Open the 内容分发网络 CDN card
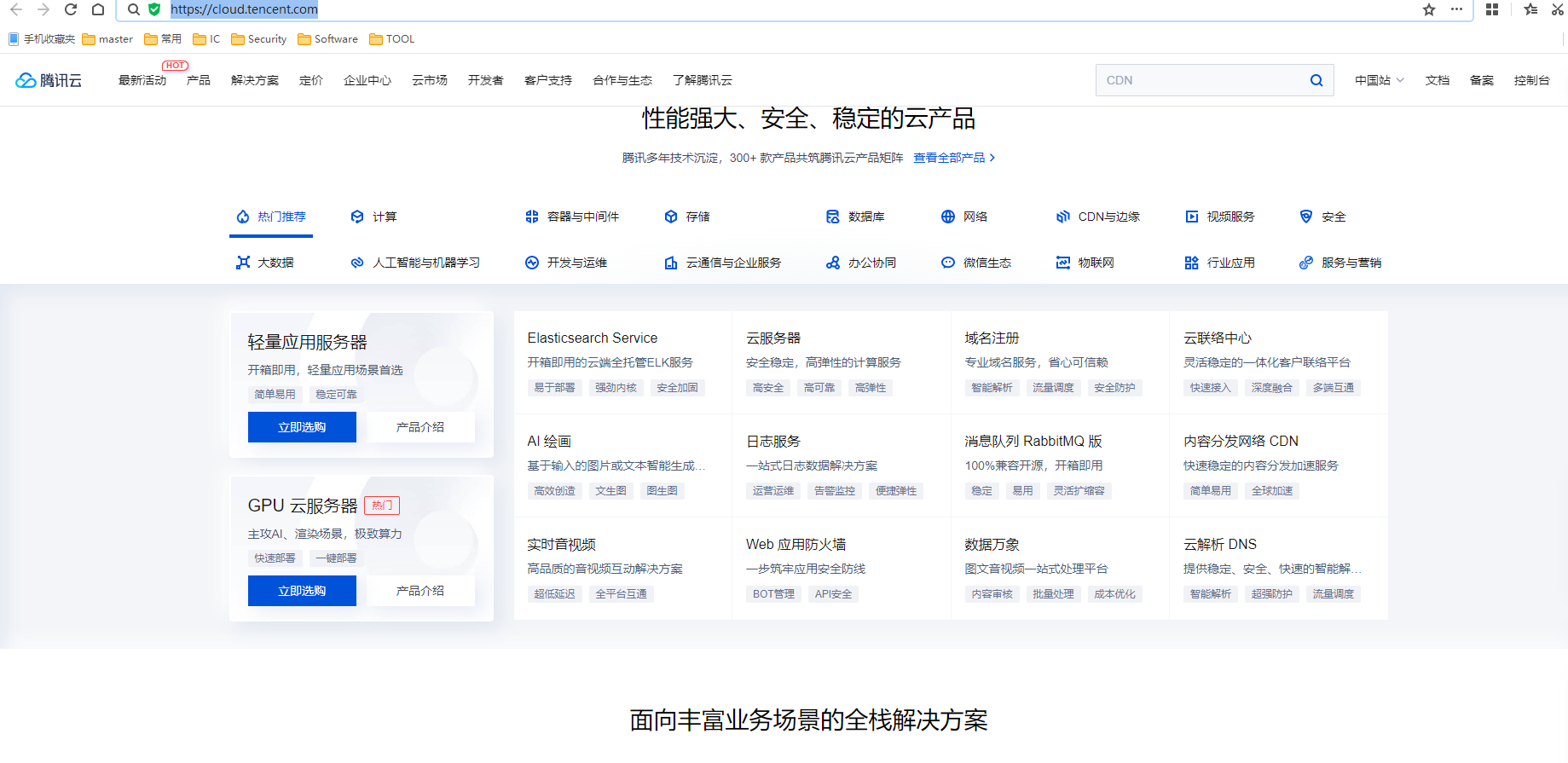The width and height of the screenshot is (1568, 763). pos(1279,465)
